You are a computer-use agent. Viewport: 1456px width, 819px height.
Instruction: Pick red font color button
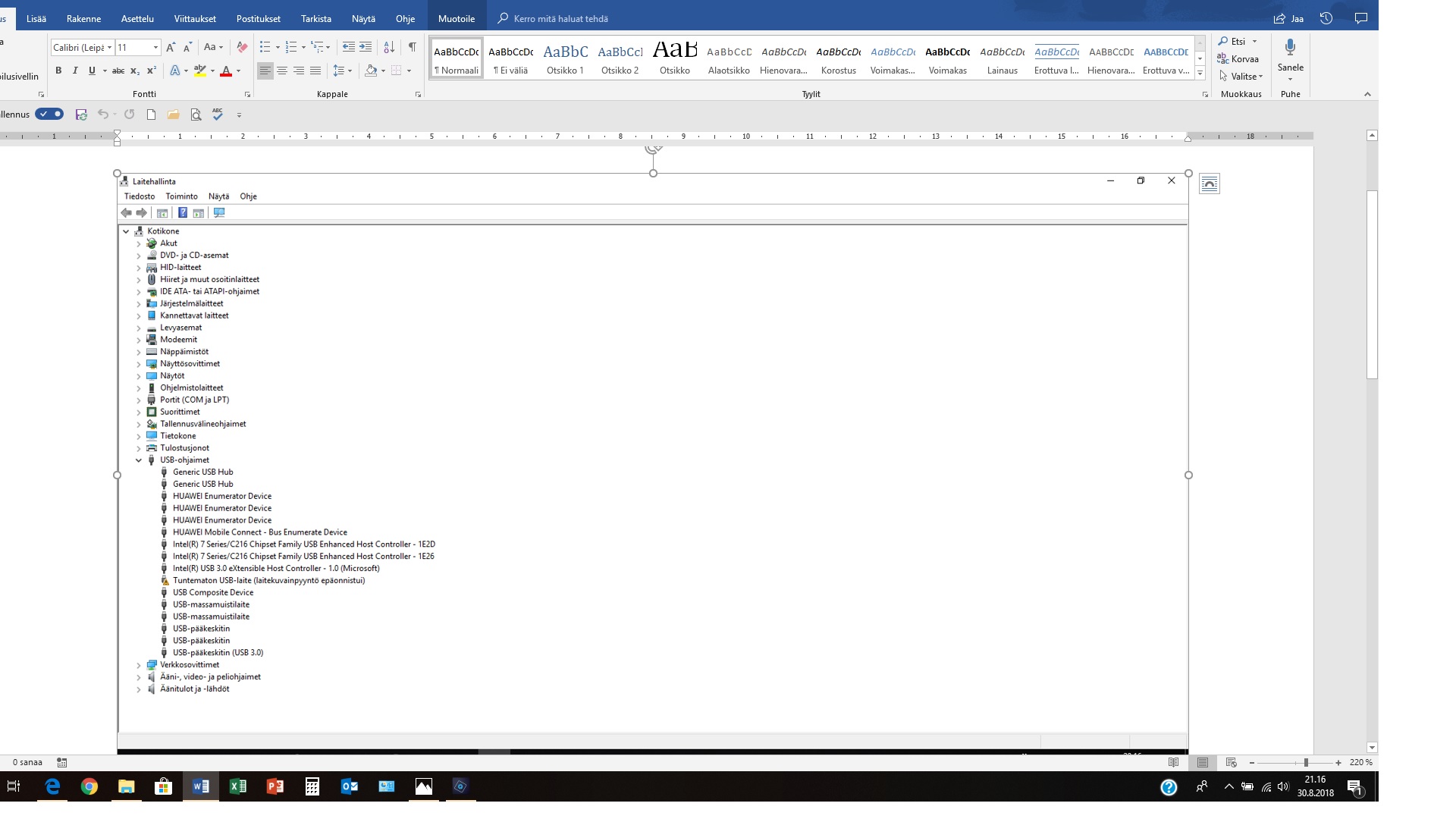pos(225,71)
